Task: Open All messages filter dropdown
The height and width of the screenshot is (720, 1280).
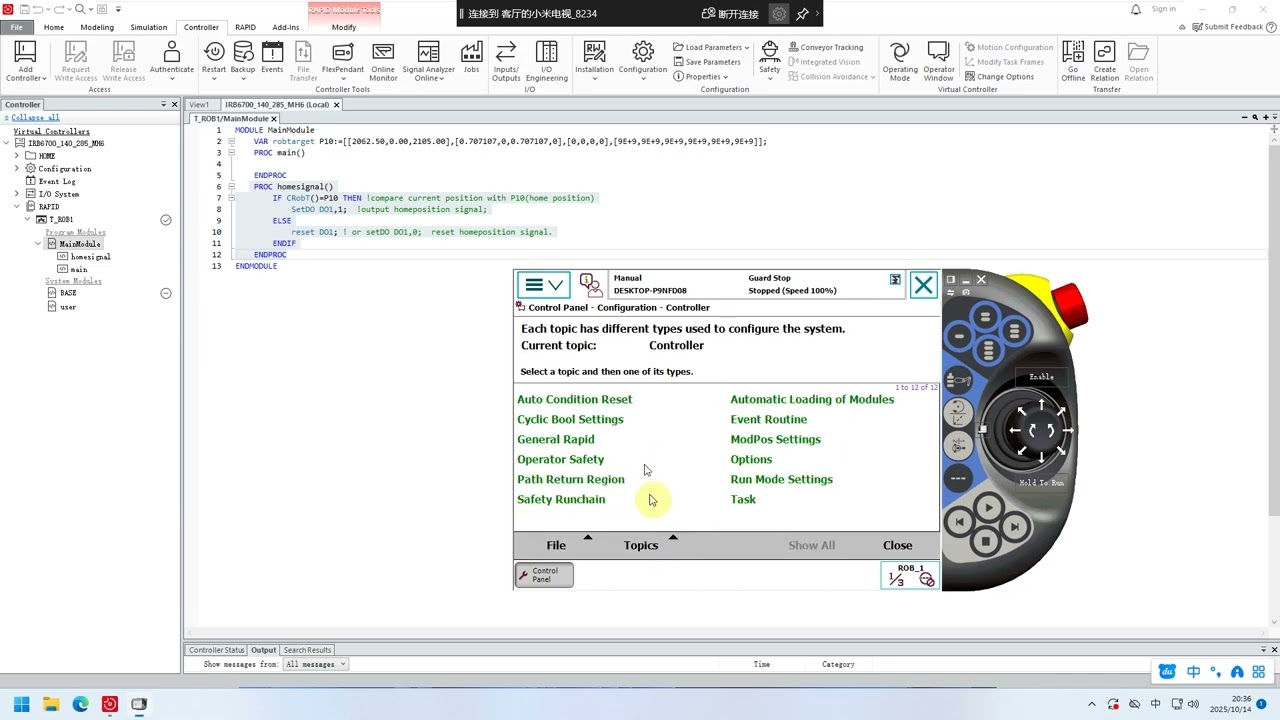Action: 315,664
